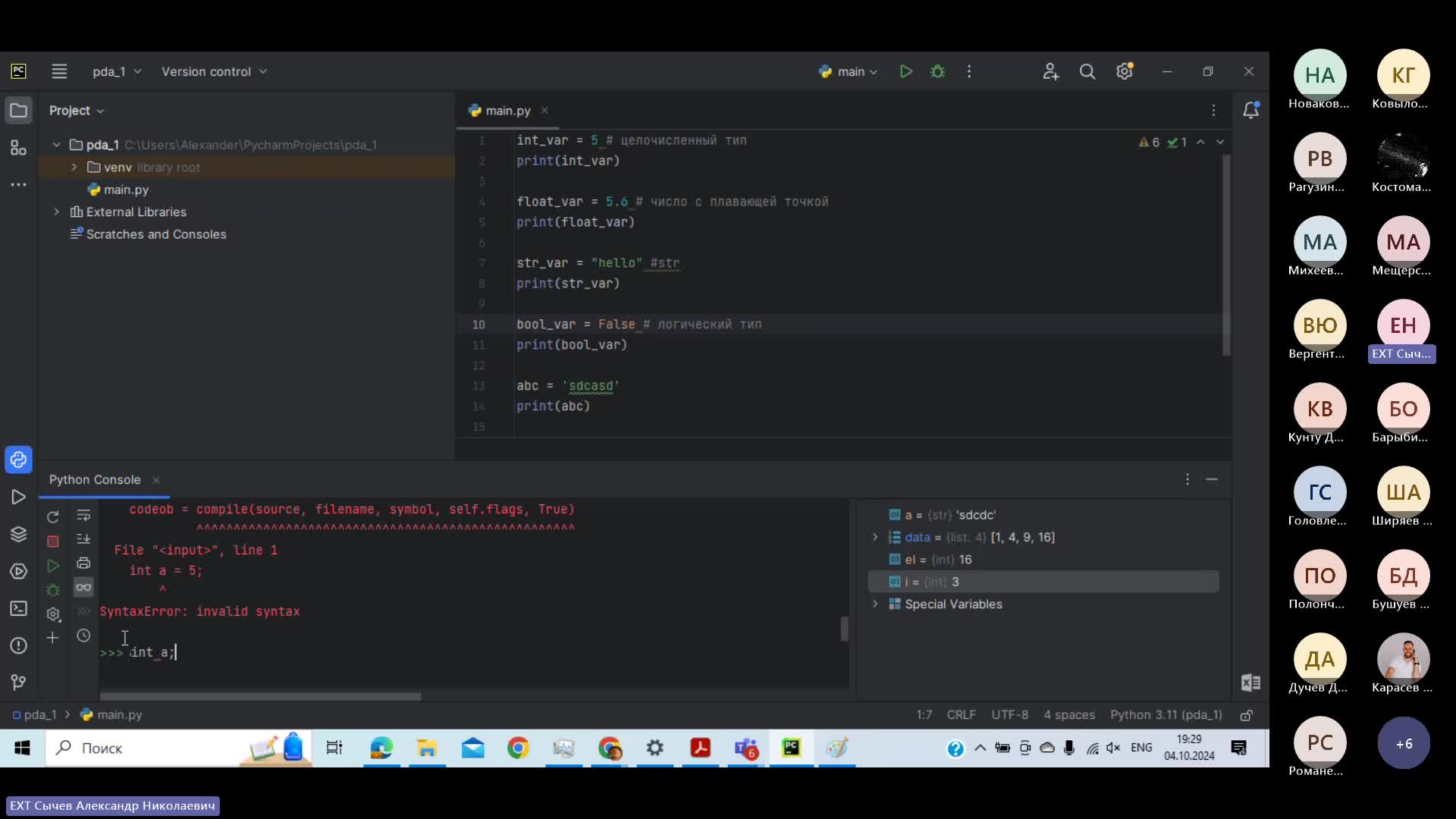
Task: Execute current console statement
Action: tap(53, 566)
